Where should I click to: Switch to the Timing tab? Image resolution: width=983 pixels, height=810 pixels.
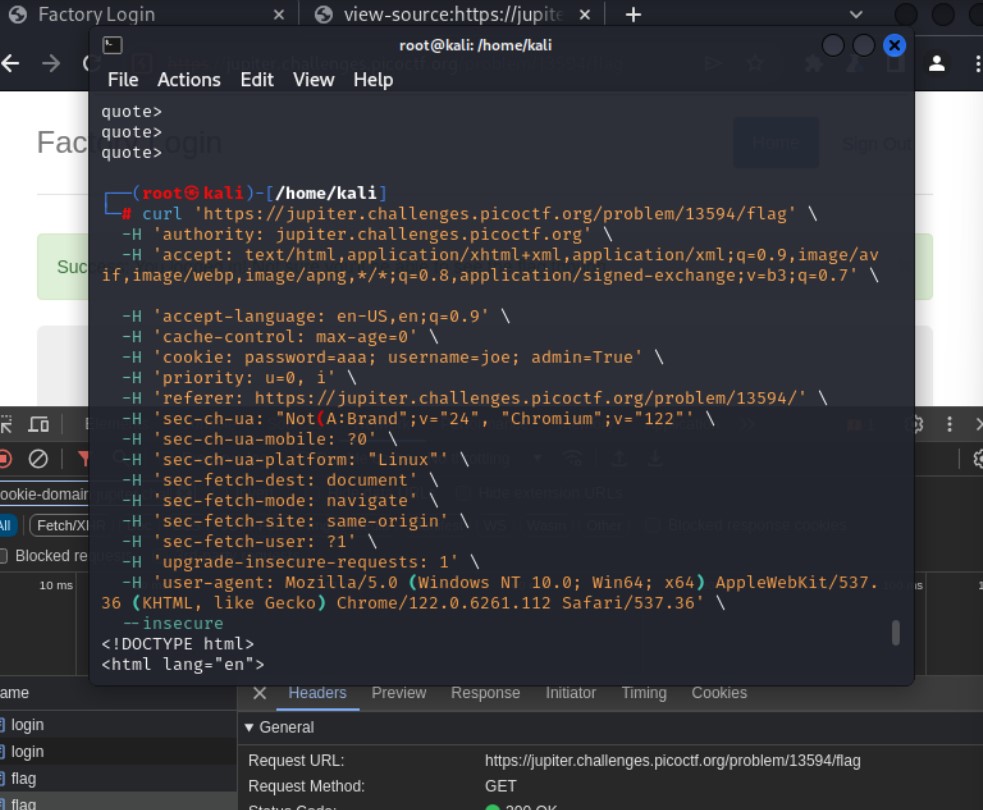(644, 693)
